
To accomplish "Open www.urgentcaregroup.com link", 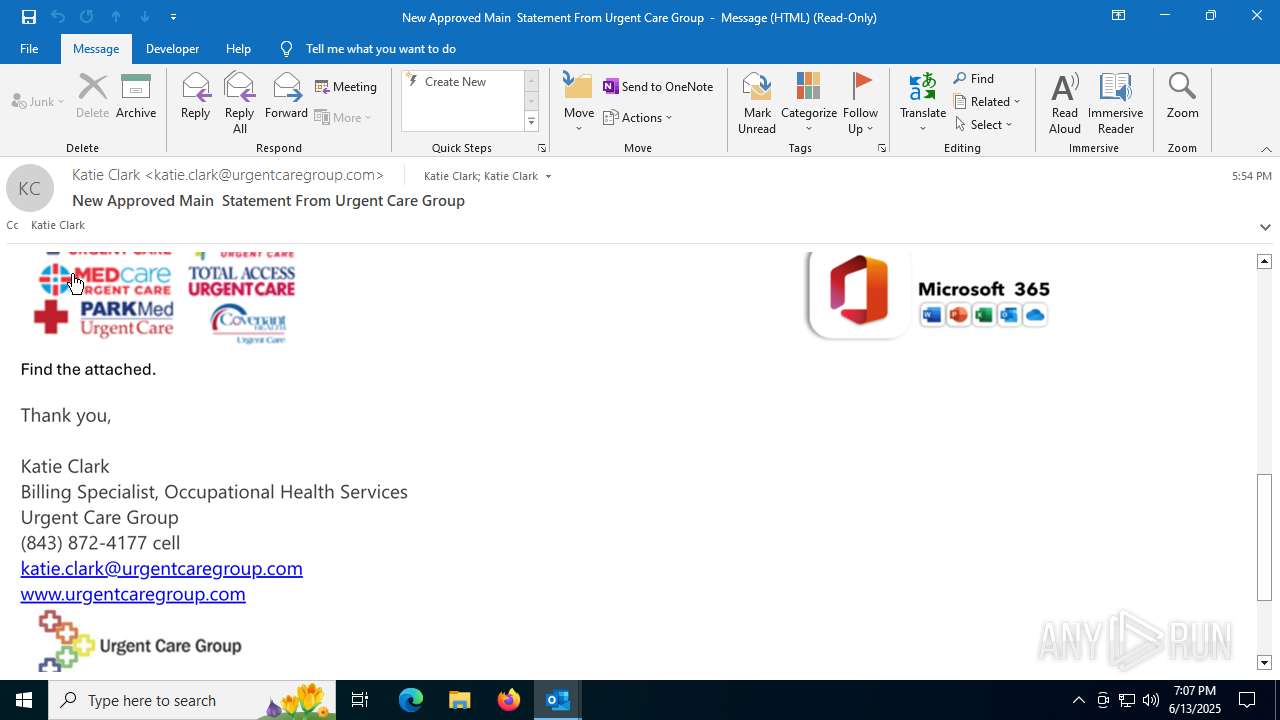I will tap(133, 594).
